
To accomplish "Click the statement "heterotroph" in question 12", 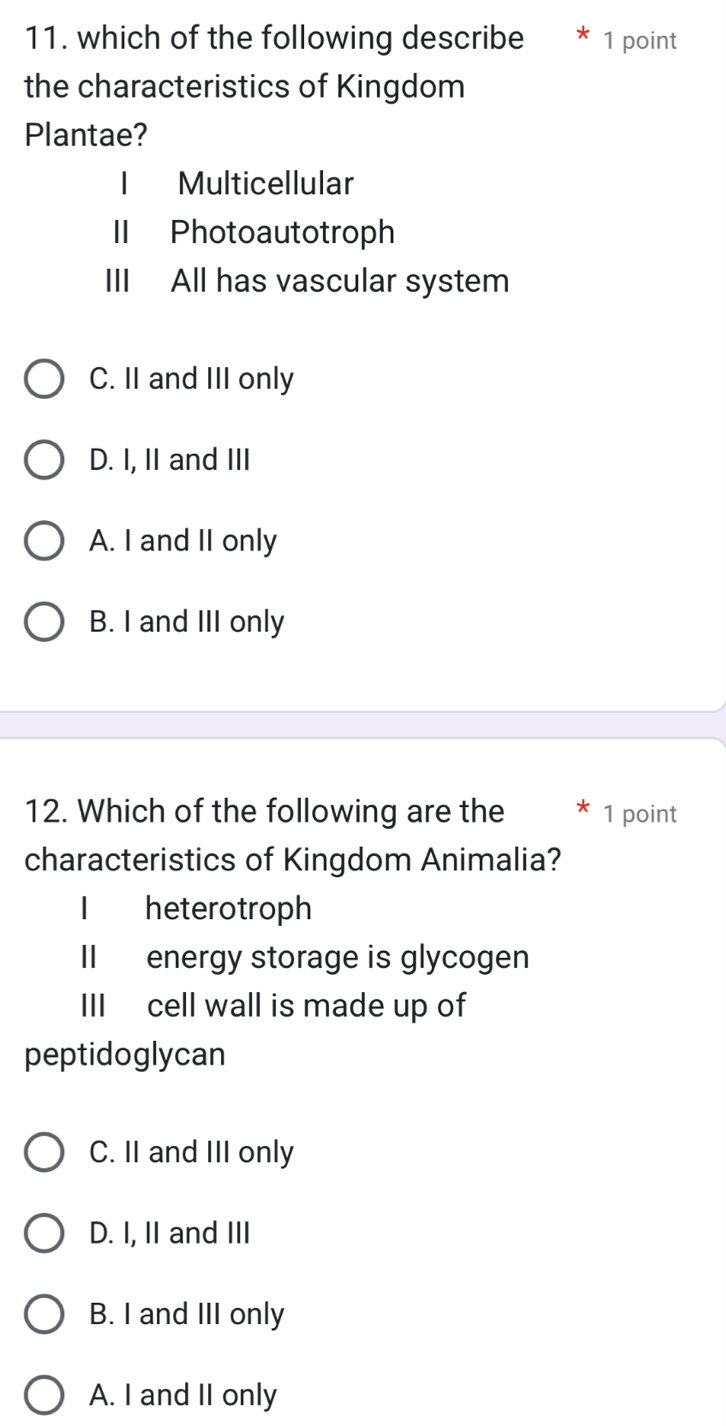I will pos(229,909).
